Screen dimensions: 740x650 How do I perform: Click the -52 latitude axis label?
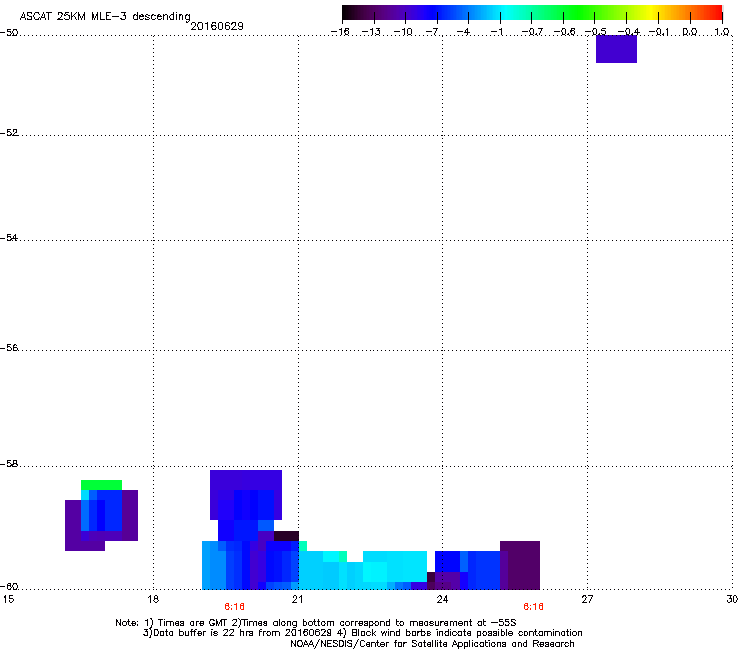(x=9, y=133)
